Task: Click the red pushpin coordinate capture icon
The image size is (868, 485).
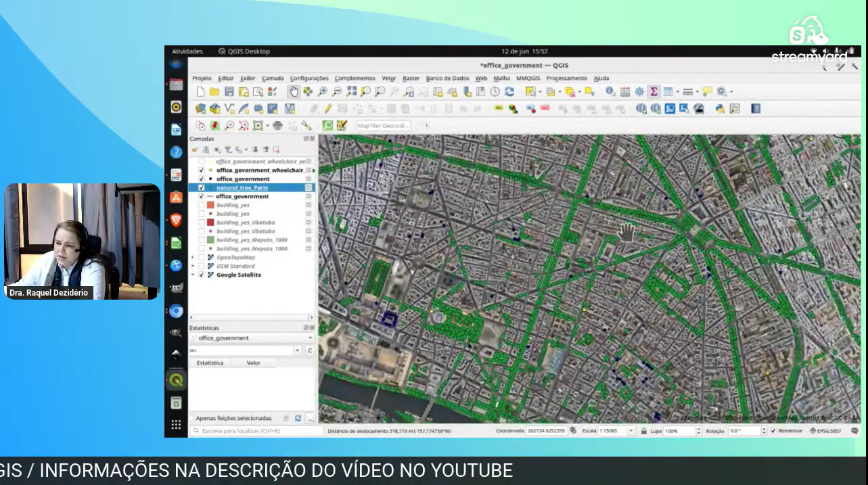Action: pyautogui.click(x=214, y=126)
